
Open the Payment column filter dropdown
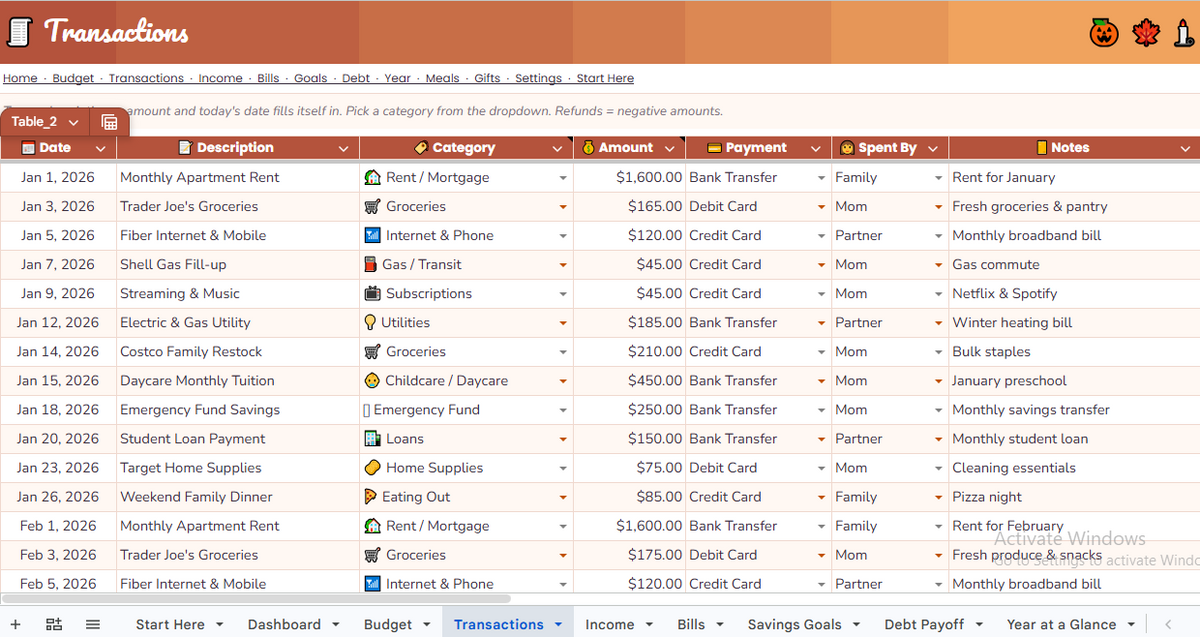click(816, 148)
